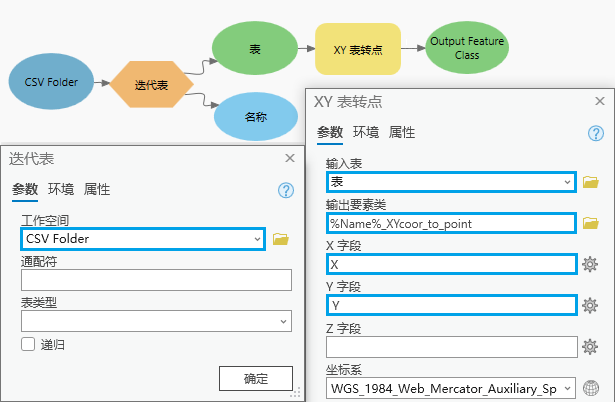Close the 迭代表 dialog
Image resolution: width=615 pixels, height=402 pixels.
tap(290, 158)
